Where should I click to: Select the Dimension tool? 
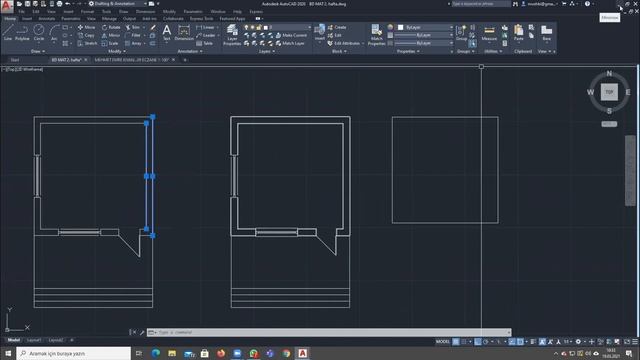pyautogui.click(x=184, y=32)
